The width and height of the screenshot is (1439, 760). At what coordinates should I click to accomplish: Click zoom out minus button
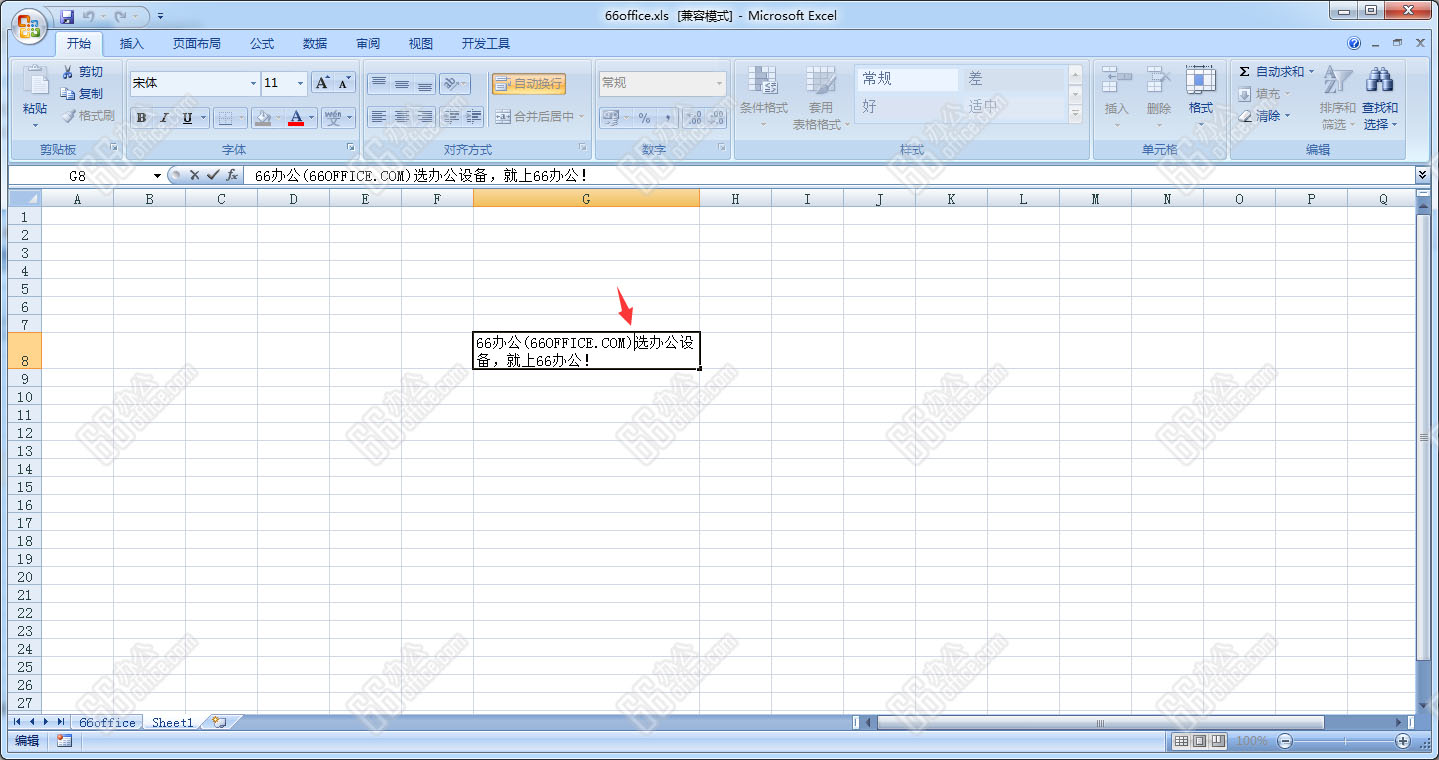[x=1285, y=741]
